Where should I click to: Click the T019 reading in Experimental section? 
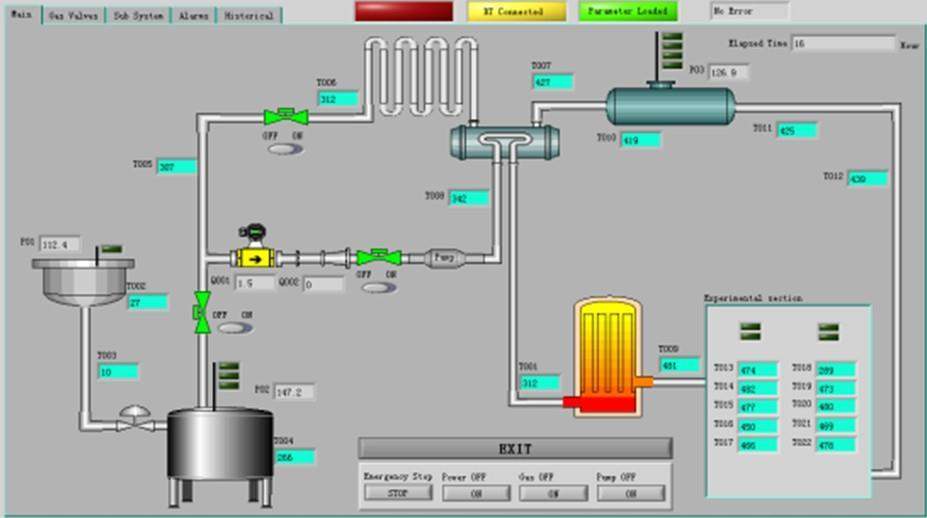click(x=836, y=388)
